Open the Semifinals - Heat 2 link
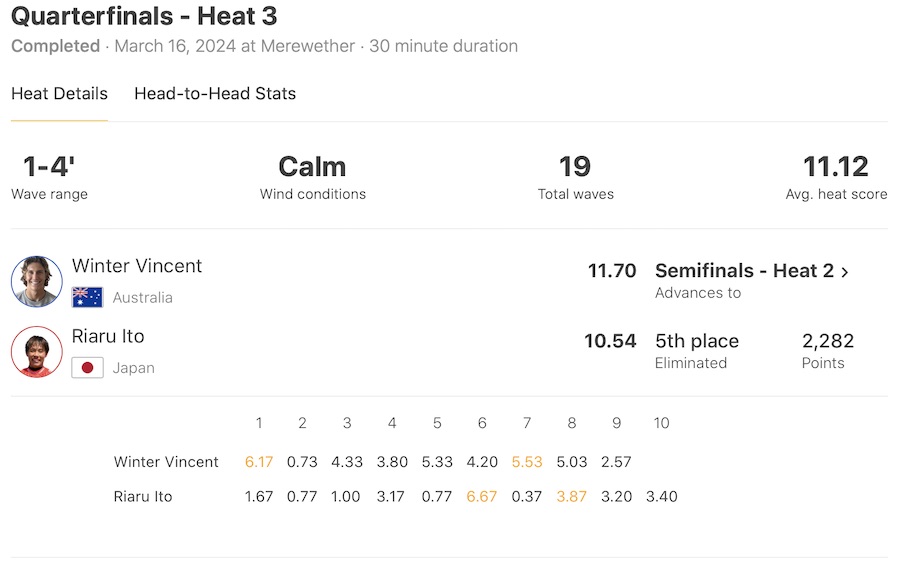900x573 pixels. (x=744, y=271)
